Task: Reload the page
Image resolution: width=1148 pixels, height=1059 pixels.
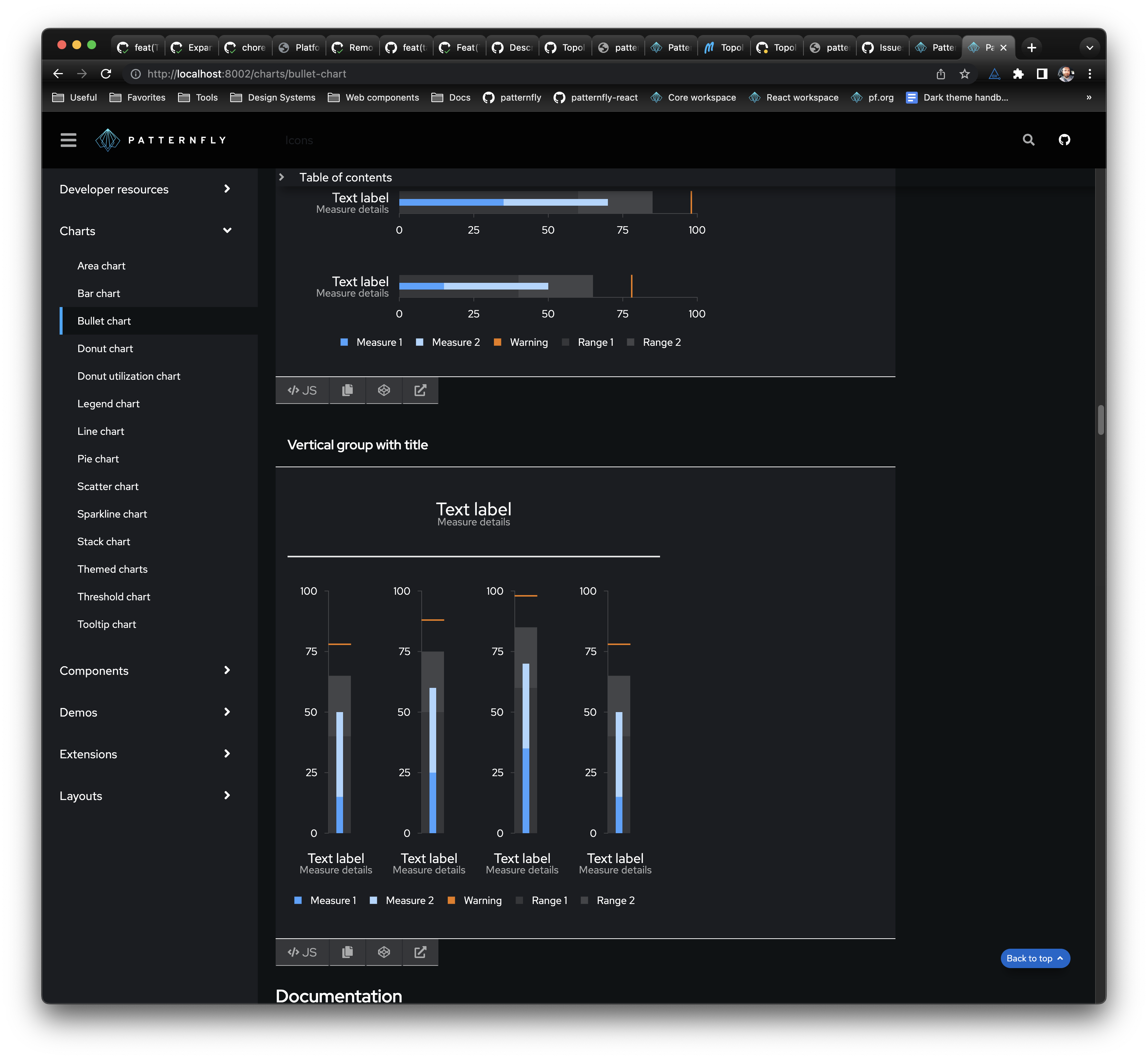Action: pyautogui.click(x=106, y=74)
